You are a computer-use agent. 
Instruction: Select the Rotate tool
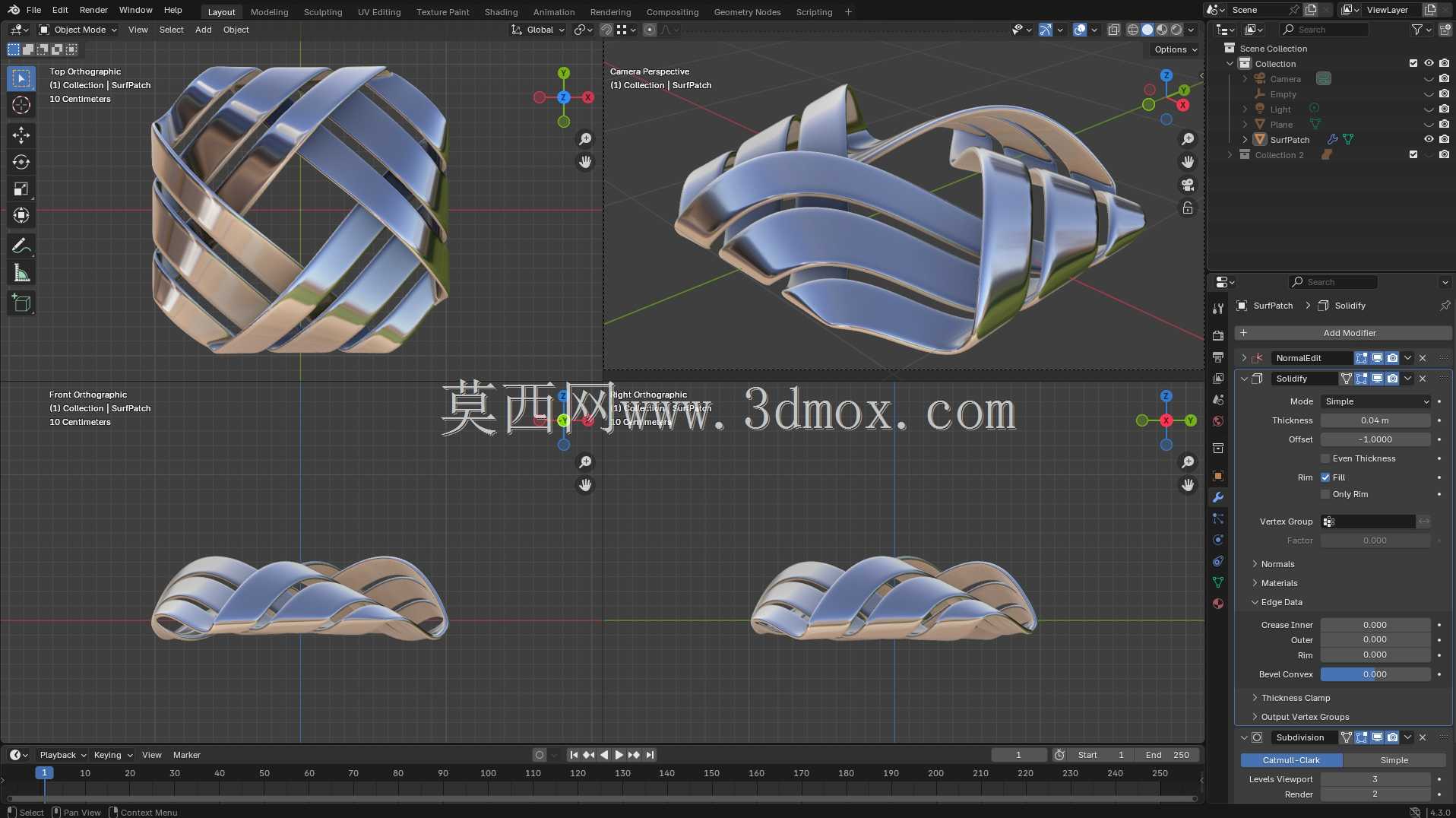[x=21, y=162]
